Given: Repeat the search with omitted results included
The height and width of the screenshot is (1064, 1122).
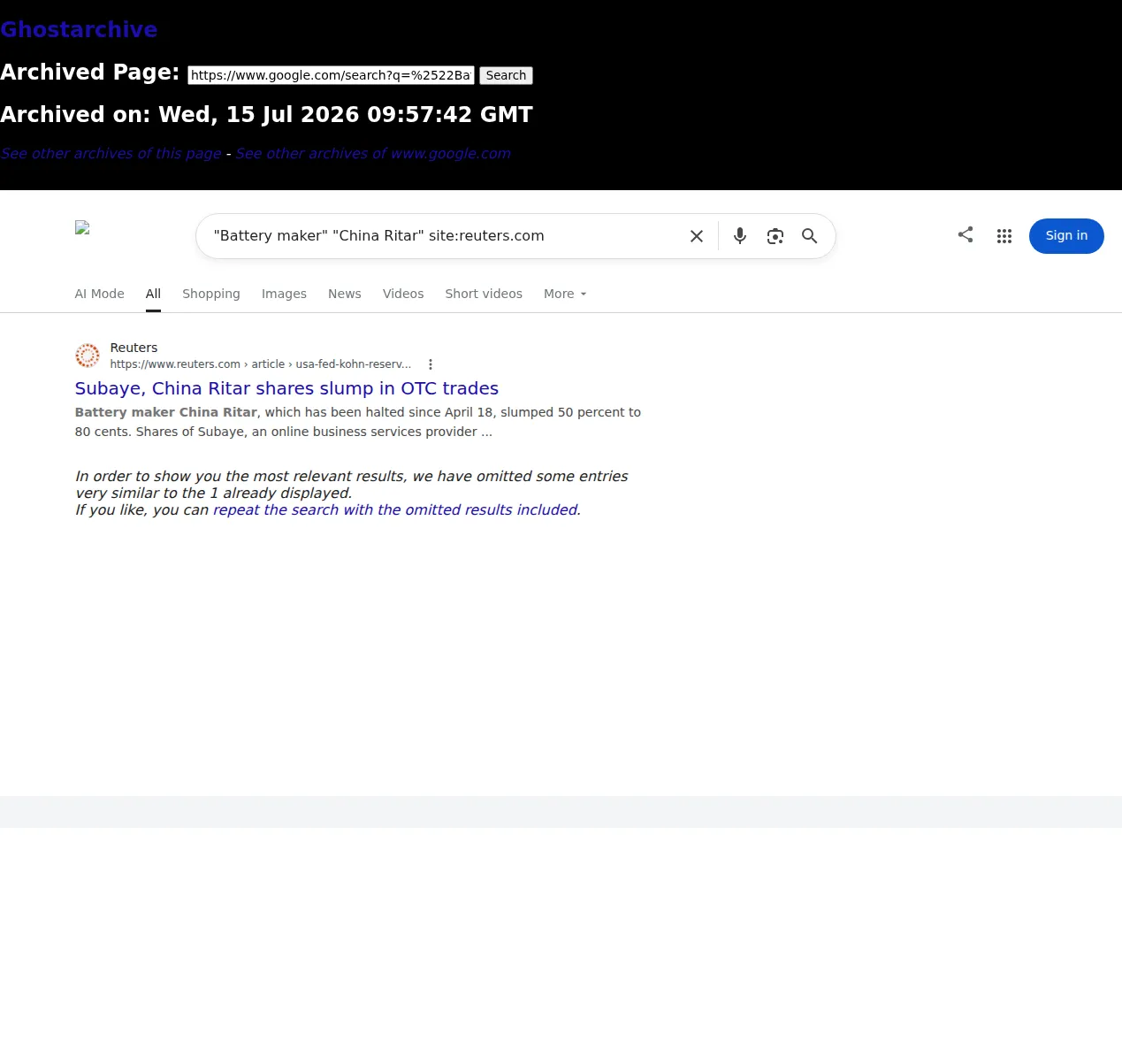Looking at the screenshot, I should [x=395, y=509].
